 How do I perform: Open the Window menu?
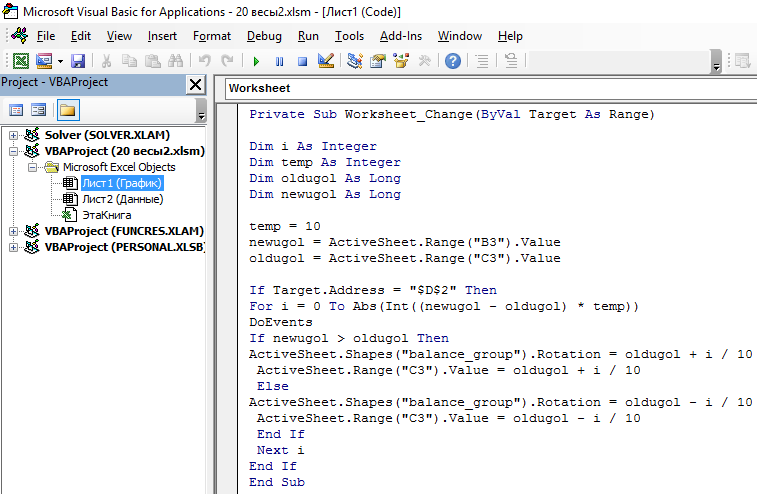click(460, 36)
